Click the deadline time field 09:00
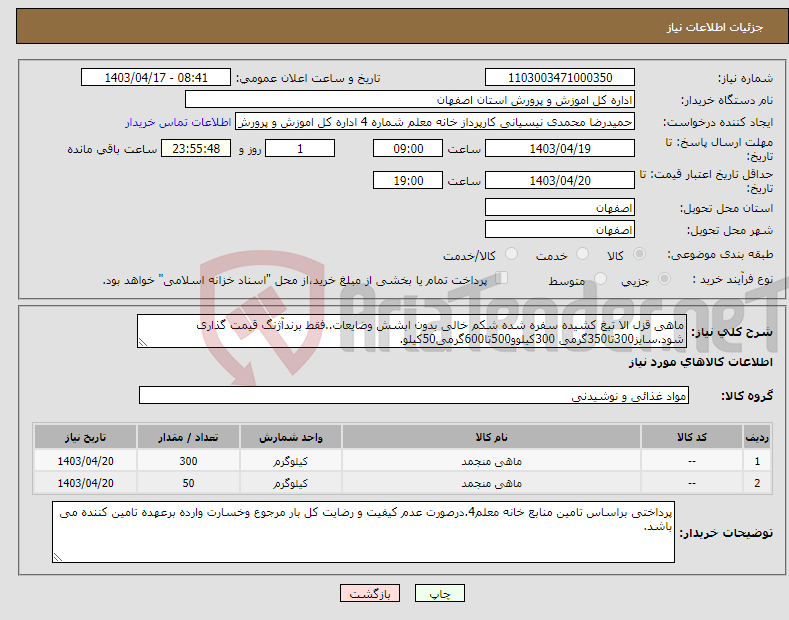Viewport: 789px width, 620px height. click(408, 148)
